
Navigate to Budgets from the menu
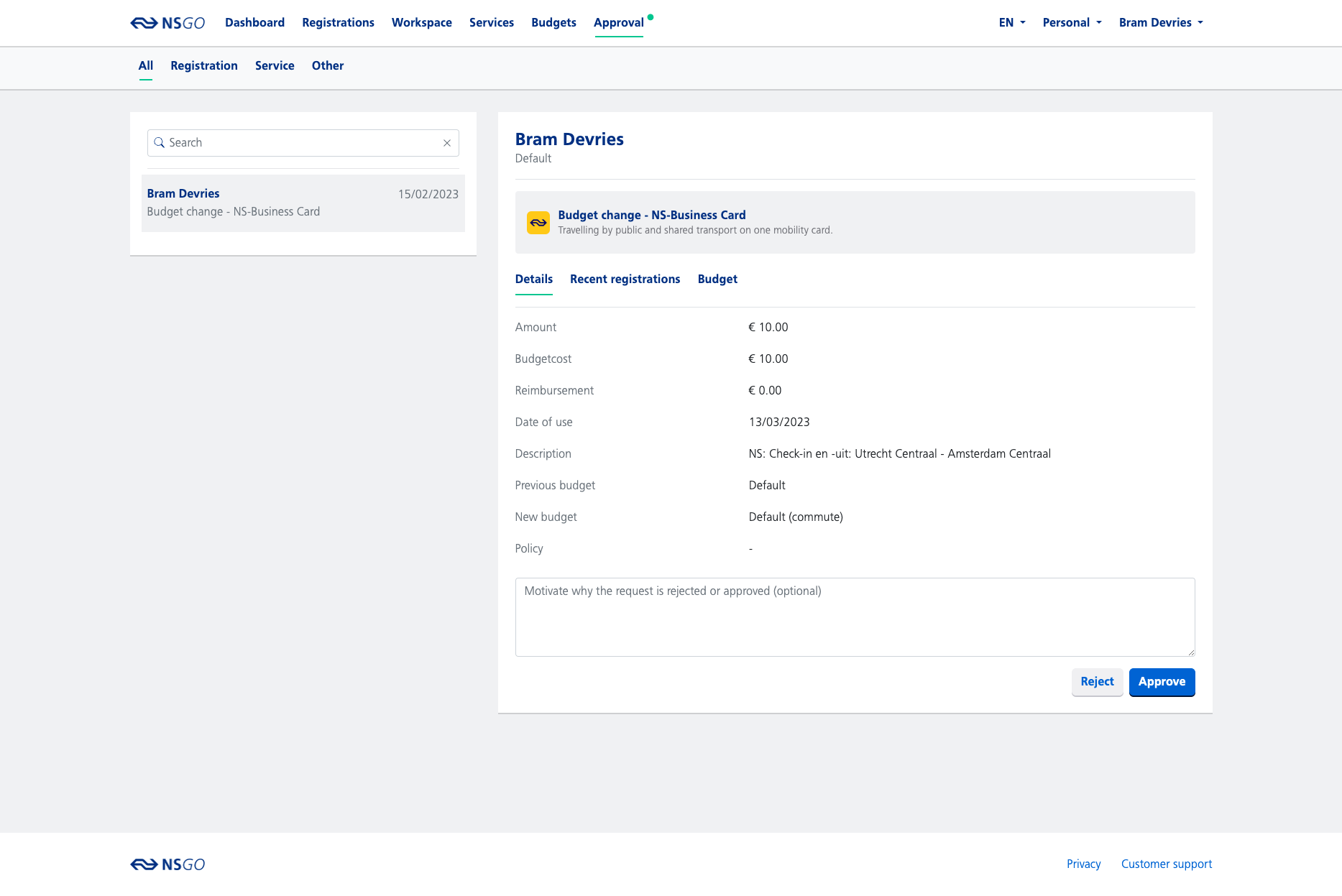553,22
